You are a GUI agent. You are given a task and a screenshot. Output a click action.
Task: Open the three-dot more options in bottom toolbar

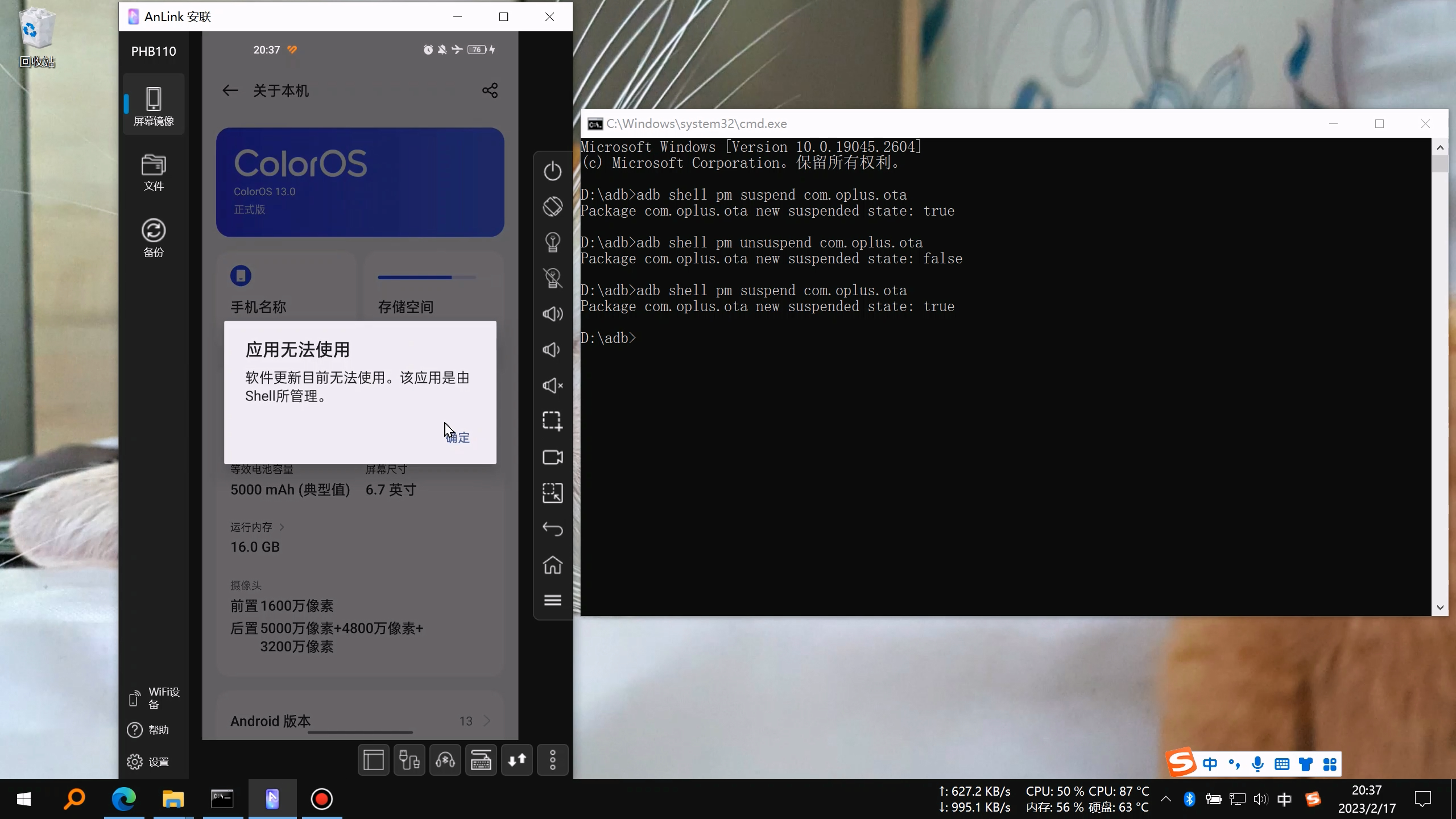(553, 760)
